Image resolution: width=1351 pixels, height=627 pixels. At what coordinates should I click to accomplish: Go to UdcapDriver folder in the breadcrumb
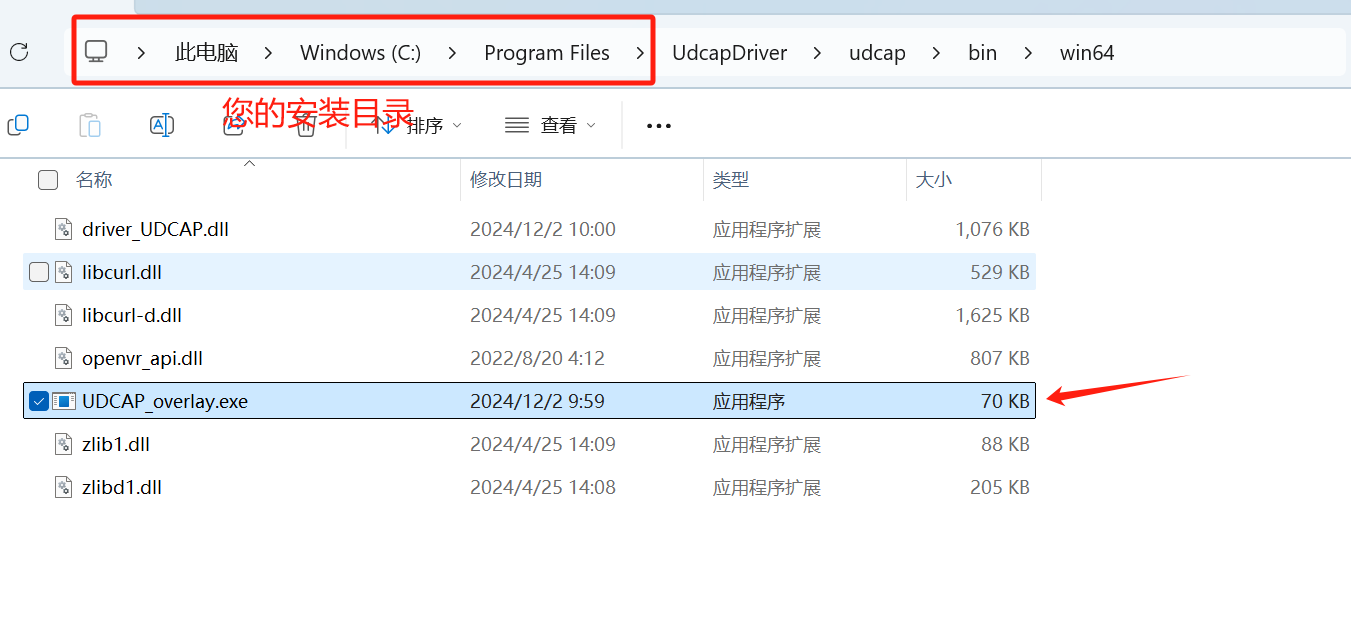pos(730,53)
